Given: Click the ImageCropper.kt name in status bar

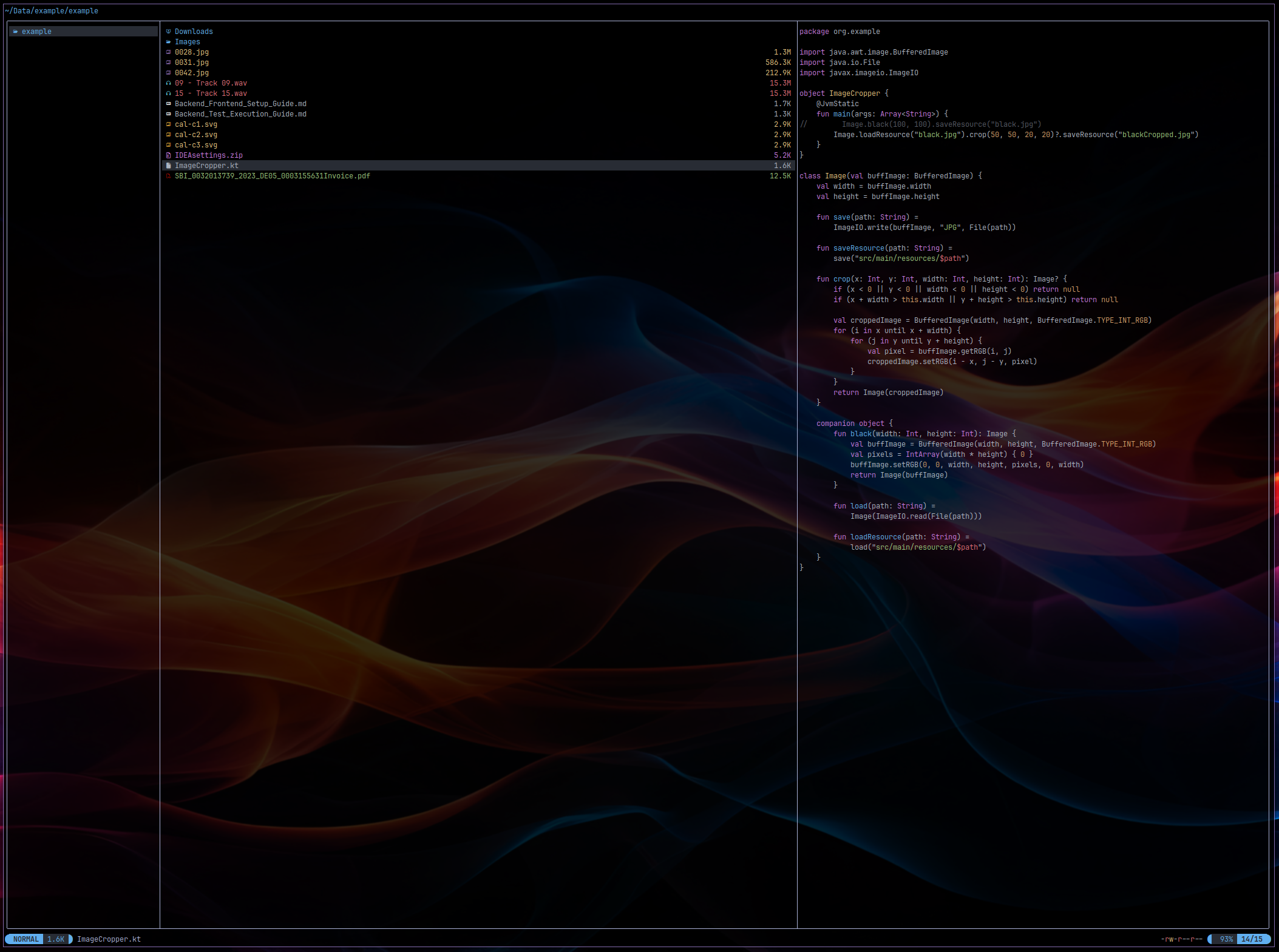Looking at the screenshot, I should (109, 939).
